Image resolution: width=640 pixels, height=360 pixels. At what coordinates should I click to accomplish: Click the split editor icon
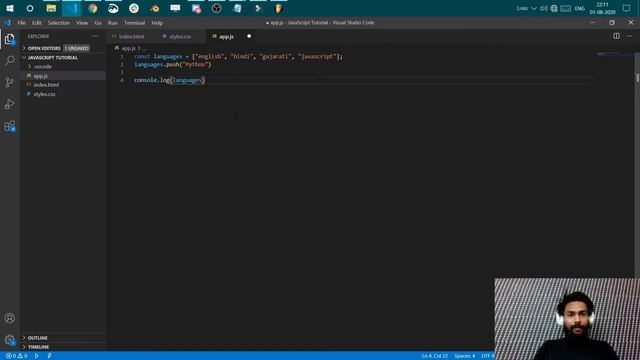coord(616,36)
